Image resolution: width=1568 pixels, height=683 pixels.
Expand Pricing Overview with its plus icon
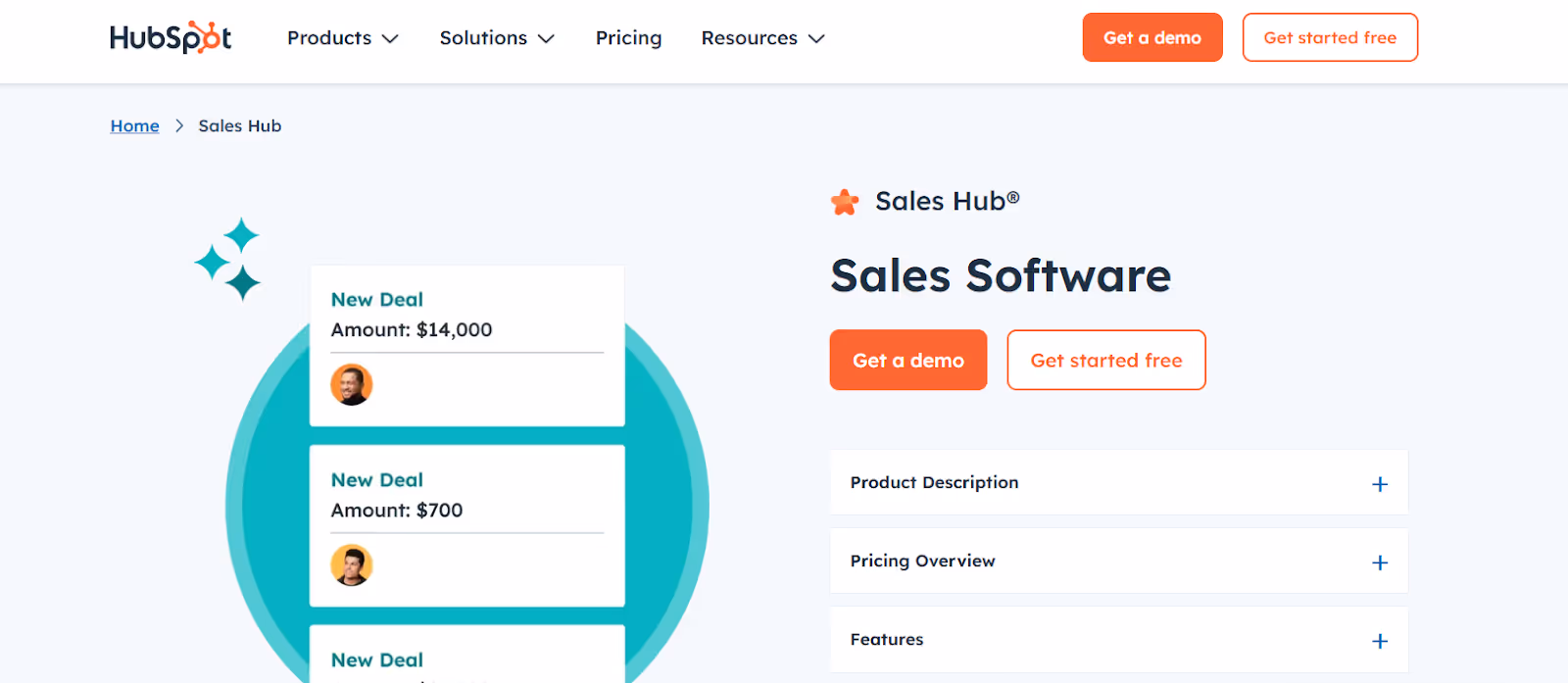1380,562
